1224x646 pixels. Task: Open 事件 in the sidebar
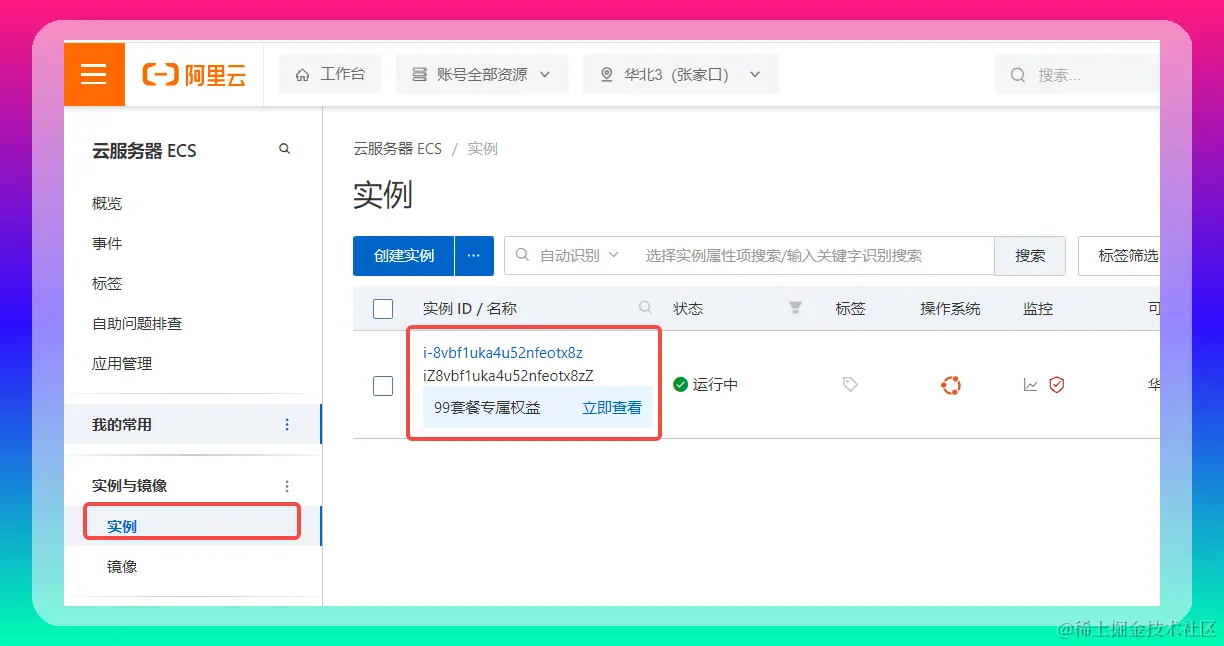107,243
